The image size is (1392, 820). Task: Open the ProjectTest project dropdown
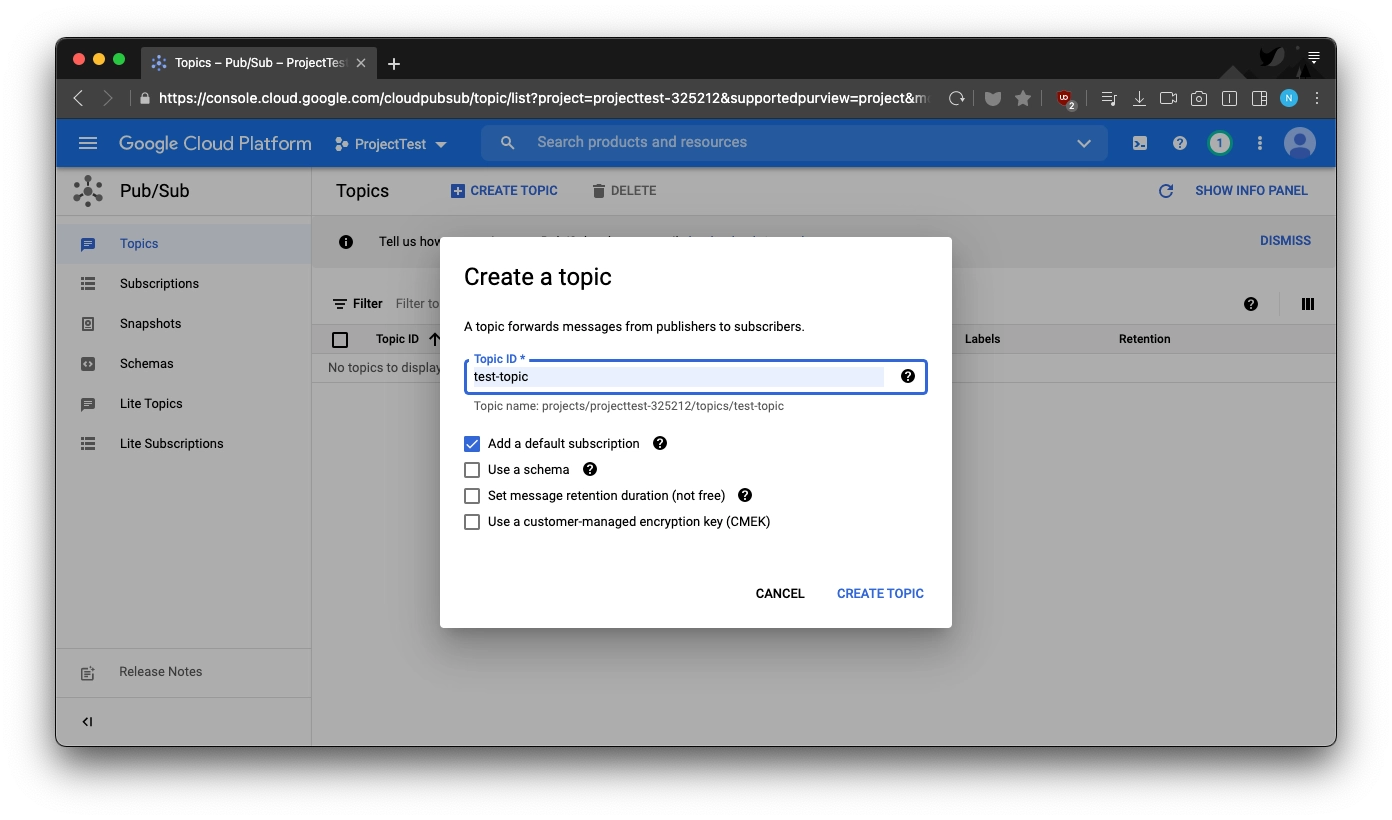coord(391,144)
